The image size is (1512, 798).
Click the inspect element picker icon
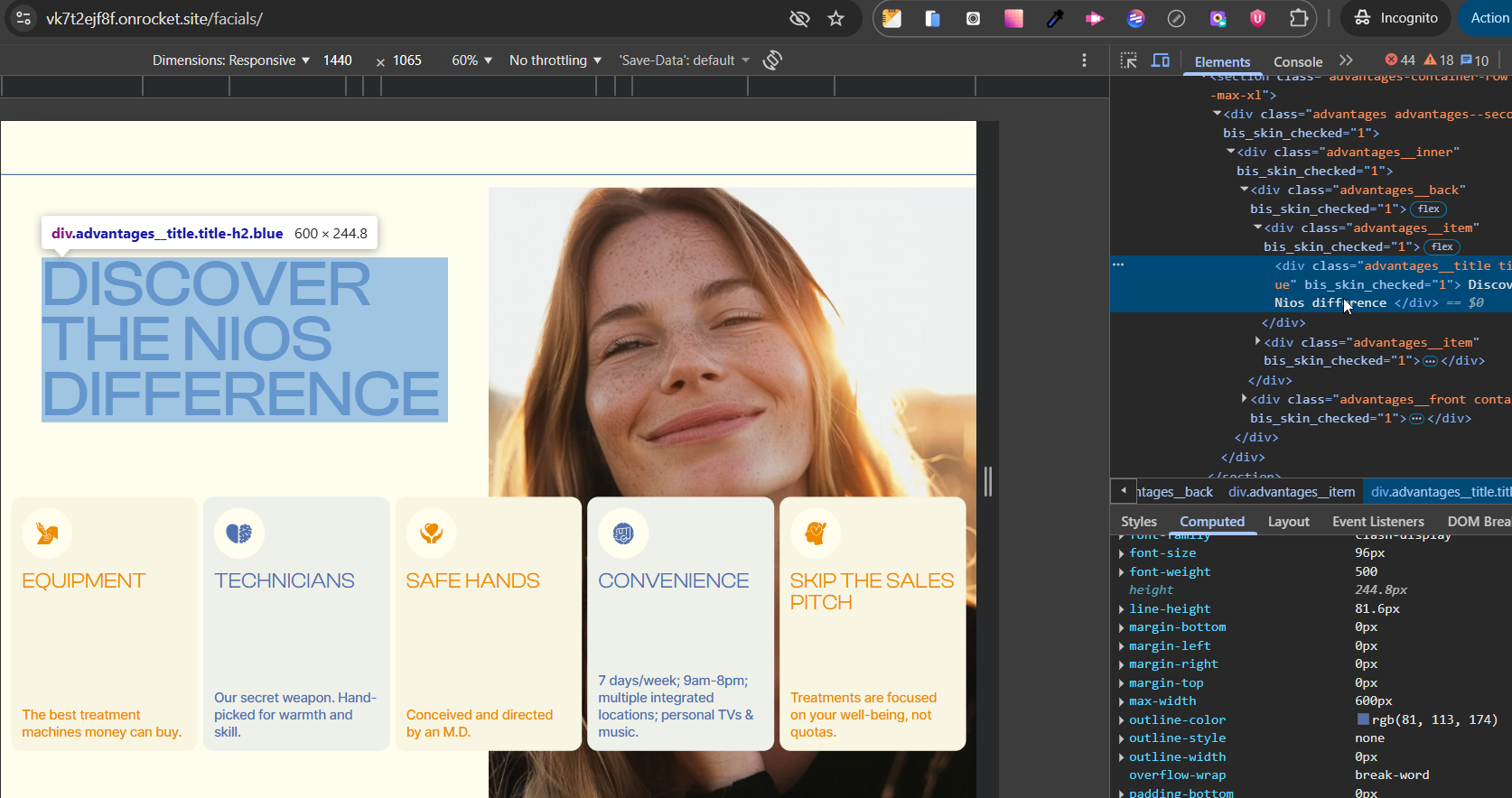pyautogui.click(x=1128, y=60)
